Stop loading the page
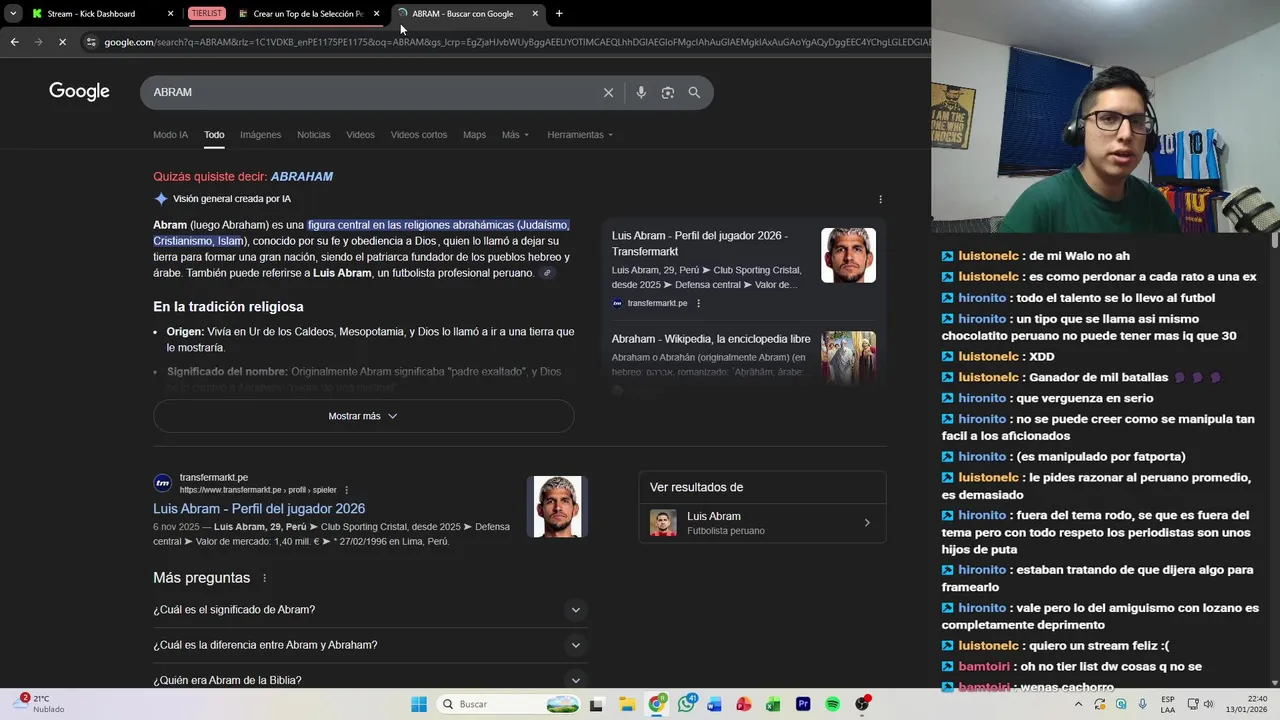Viewport: 1280px width, 720px height. click(x=62, y=42)
